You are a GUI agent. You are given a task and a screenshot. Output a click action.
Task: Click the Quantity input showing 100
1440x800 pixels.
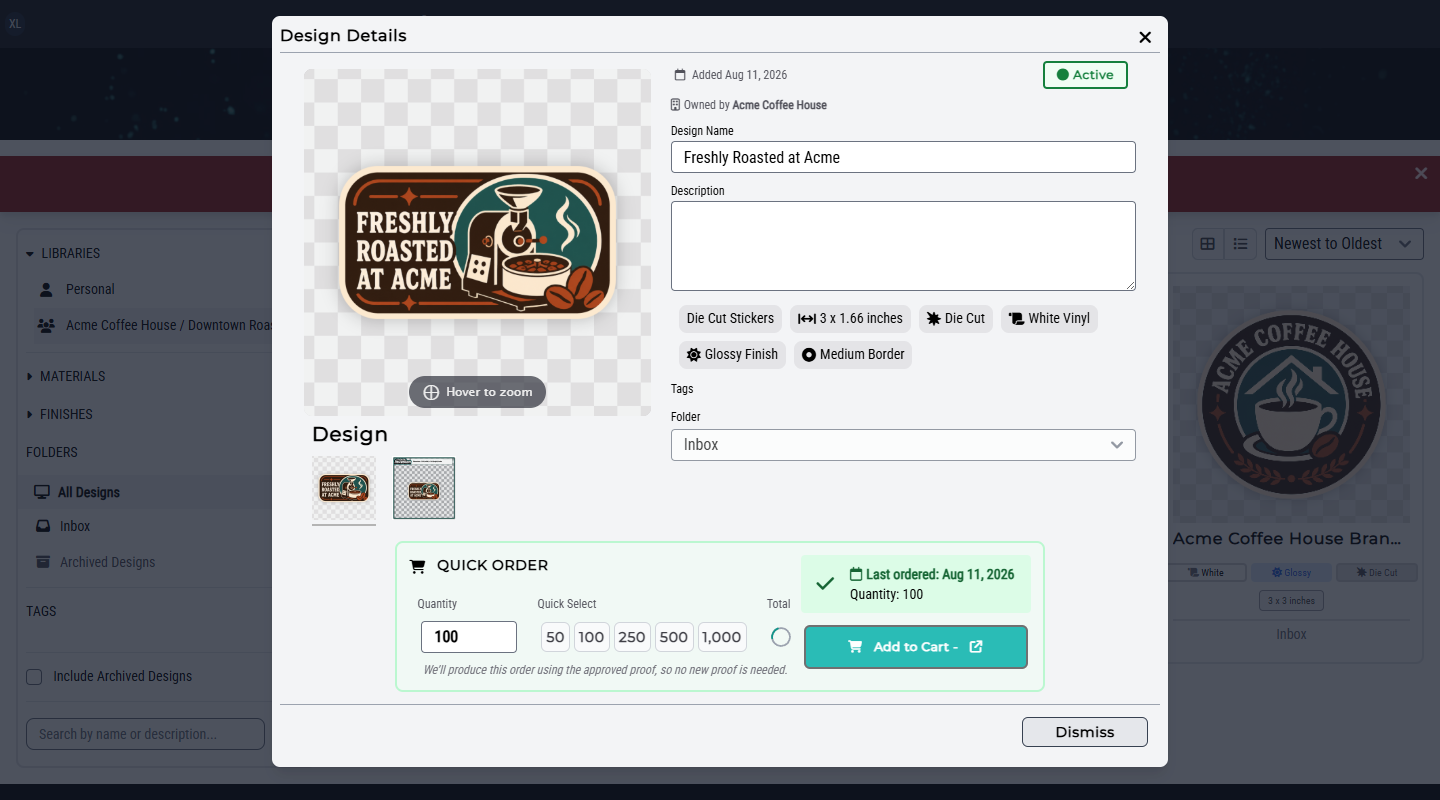click(x=469, y=637)
